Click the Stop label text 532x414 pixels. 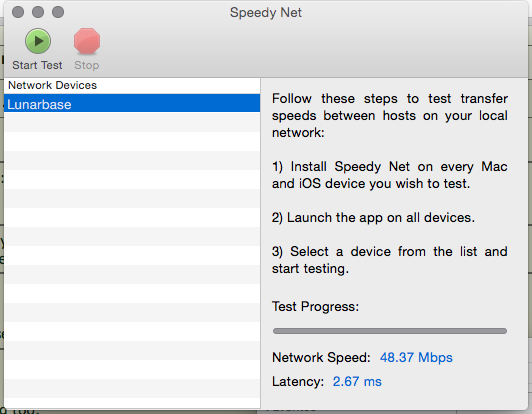coord(87,65)
